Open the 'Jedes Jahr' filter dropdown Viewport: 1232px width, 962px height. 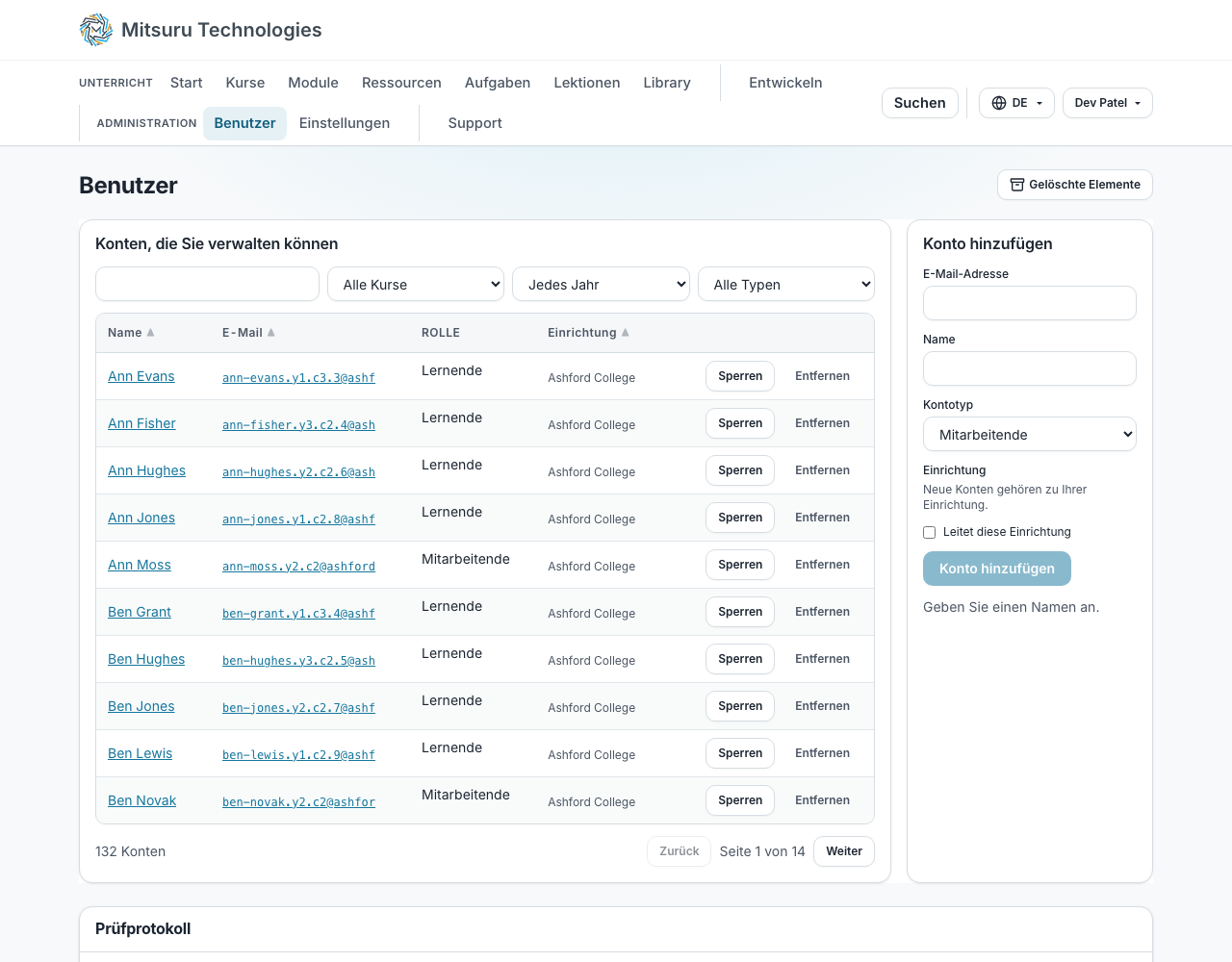(x=602, y=284)
